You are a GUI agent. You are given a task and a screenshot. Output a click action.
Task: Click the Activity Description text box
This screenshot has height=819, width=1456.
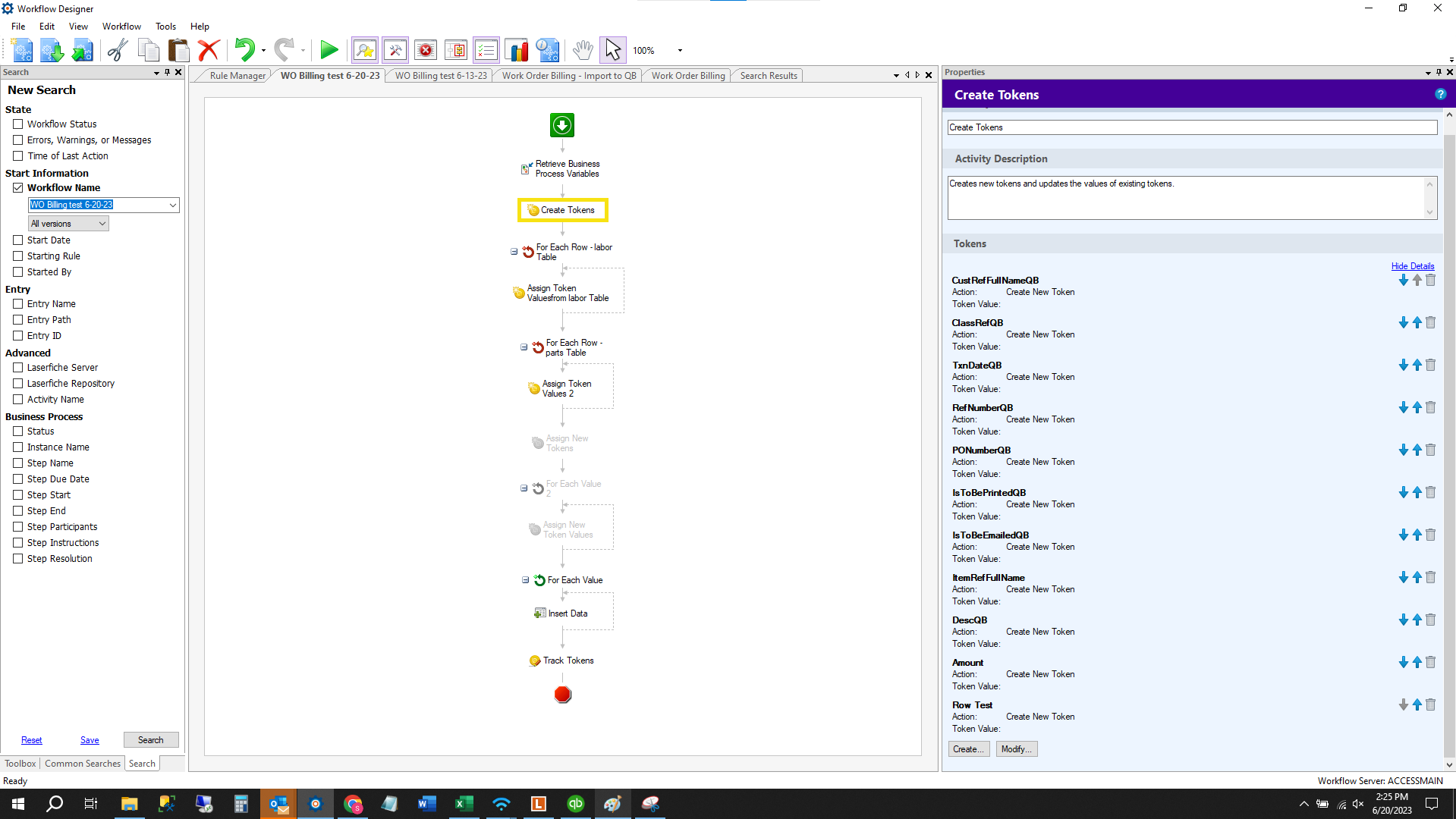click(1187, 198)
